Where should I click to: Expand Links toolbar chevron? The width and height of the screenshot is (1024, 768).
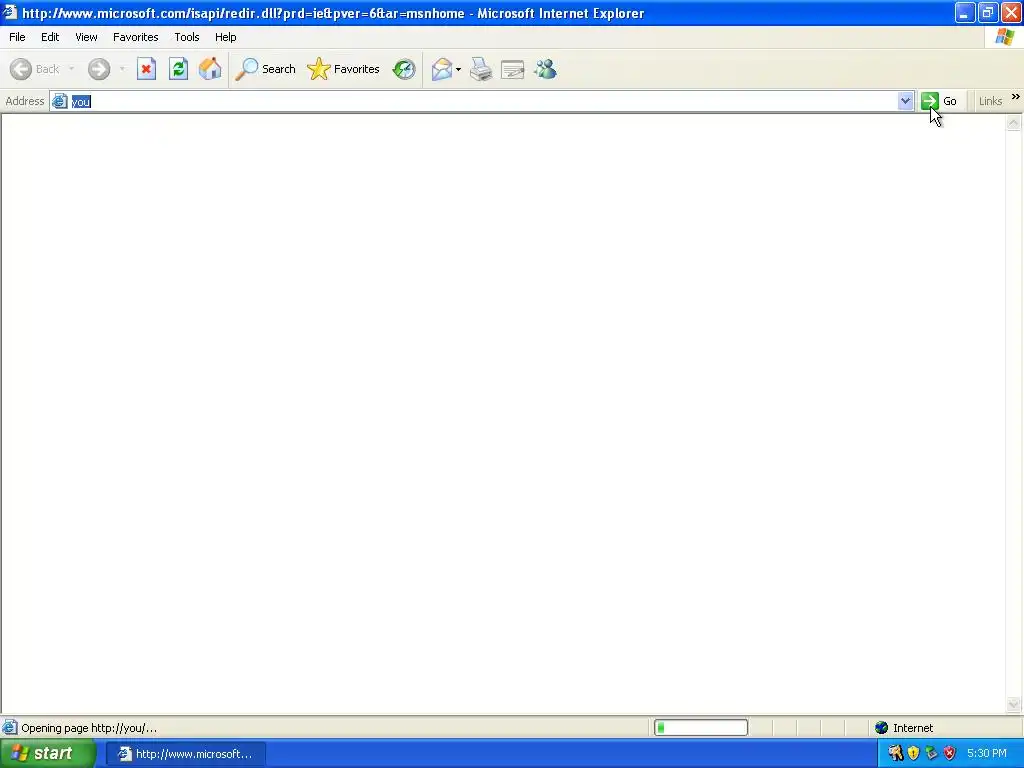[x=1016, y=97]
